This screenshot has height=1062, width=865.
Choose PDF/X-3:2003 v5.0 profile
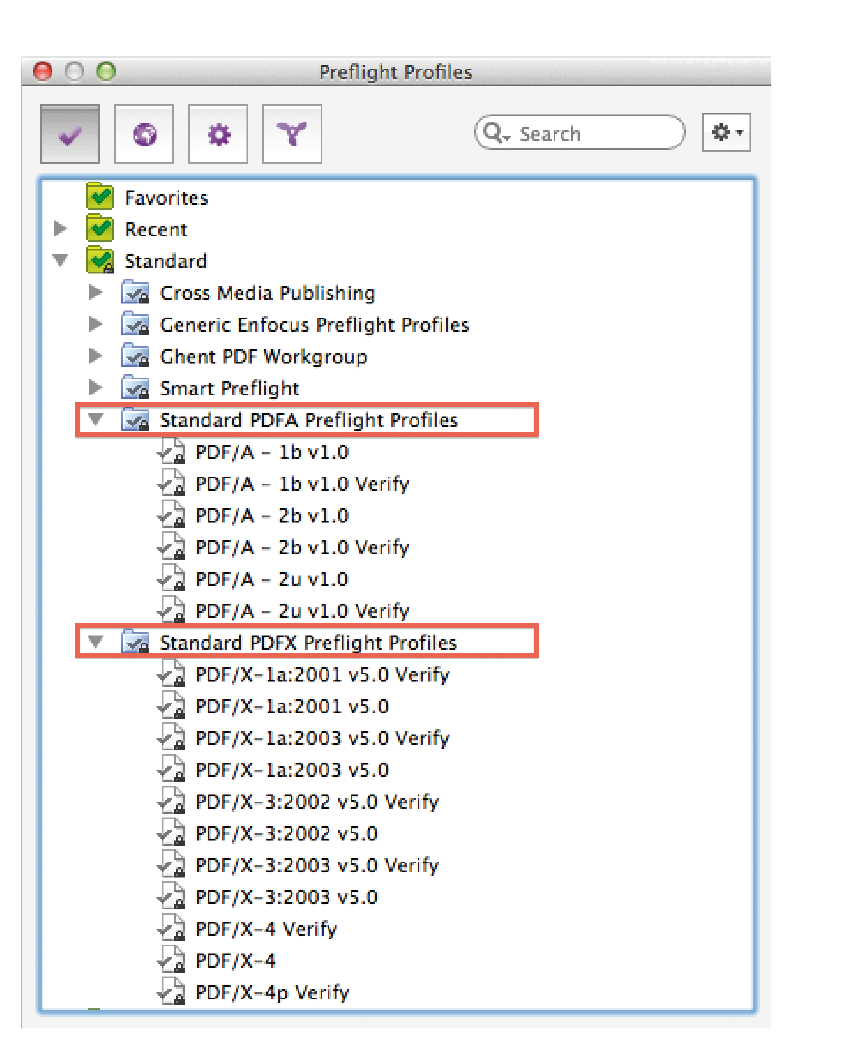(287, 897)
